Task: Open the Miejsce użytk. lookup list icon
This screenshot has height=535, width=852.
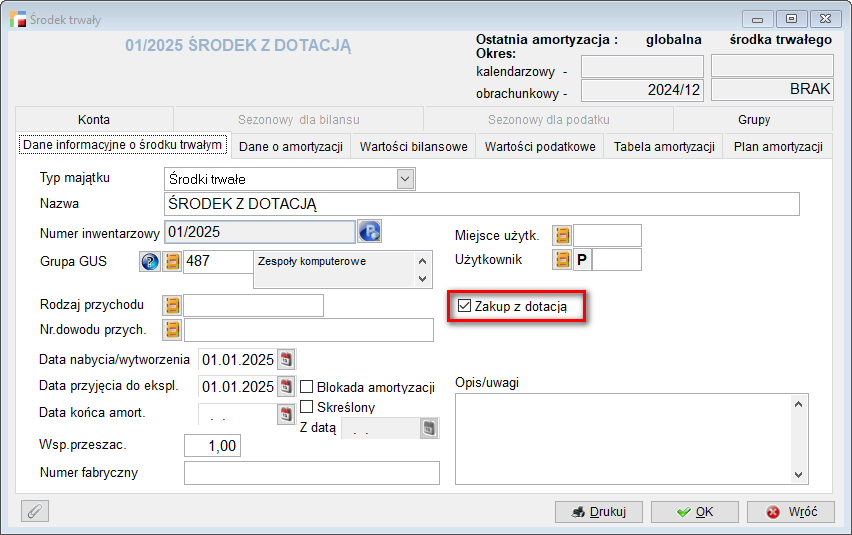Action: (x=562, y=236)
